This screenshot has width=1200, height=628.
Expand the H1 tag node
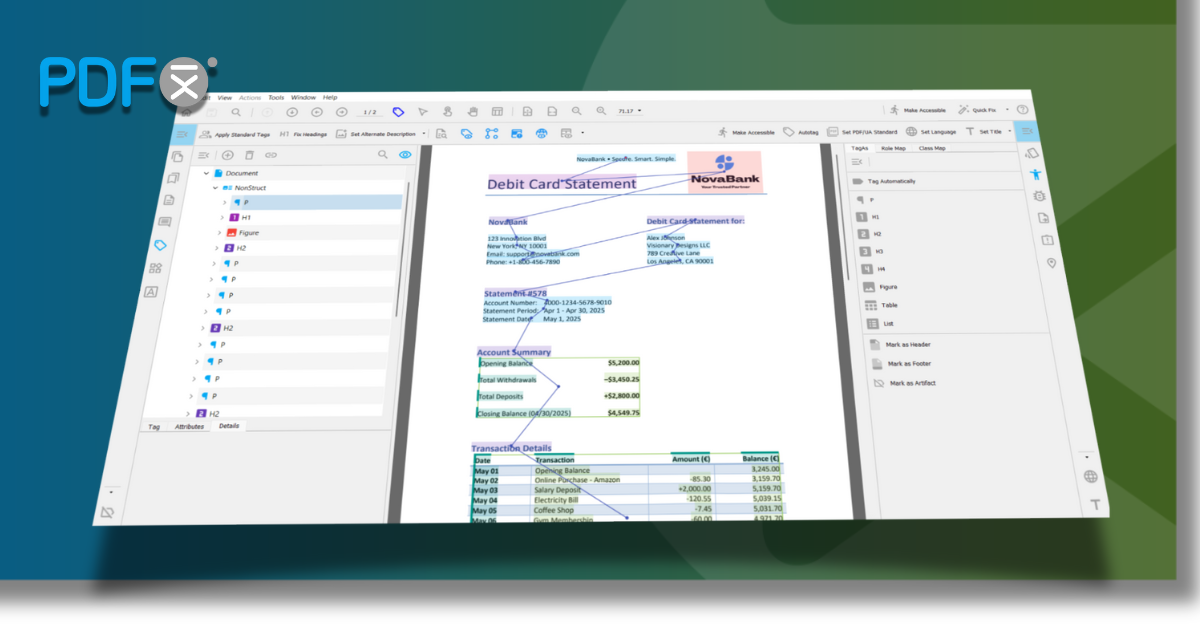click(x=222, y=217)
